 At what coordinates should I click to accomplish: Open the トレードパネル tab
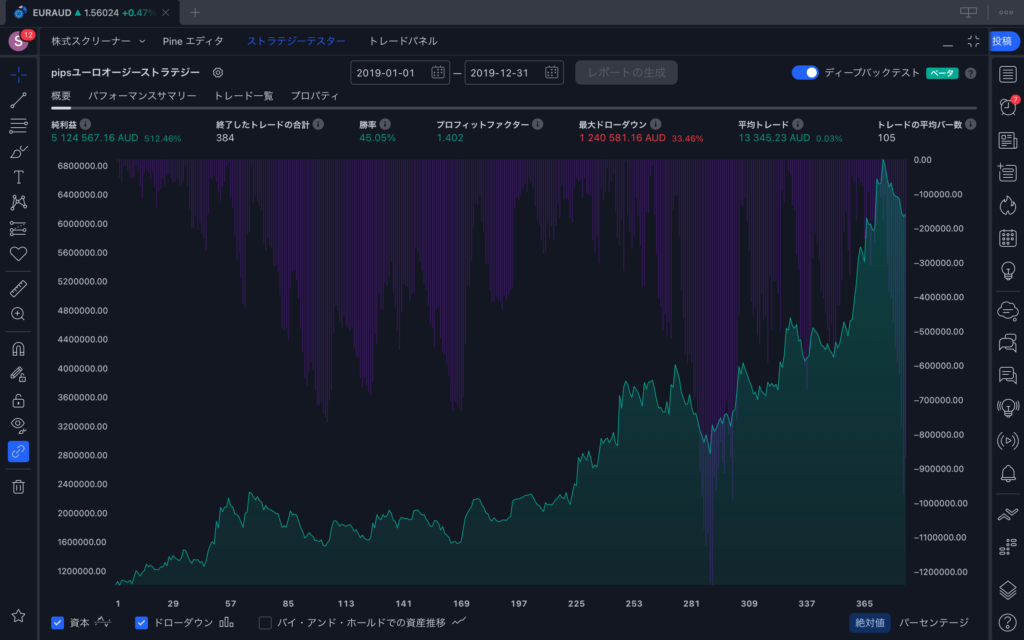[403, 41]
